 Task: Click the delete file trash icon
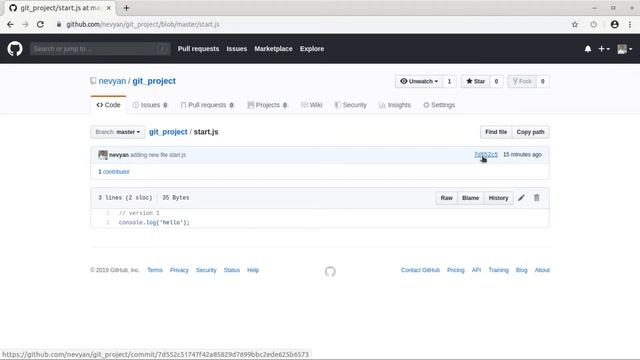pyautogui.click(x=537, y=198)
